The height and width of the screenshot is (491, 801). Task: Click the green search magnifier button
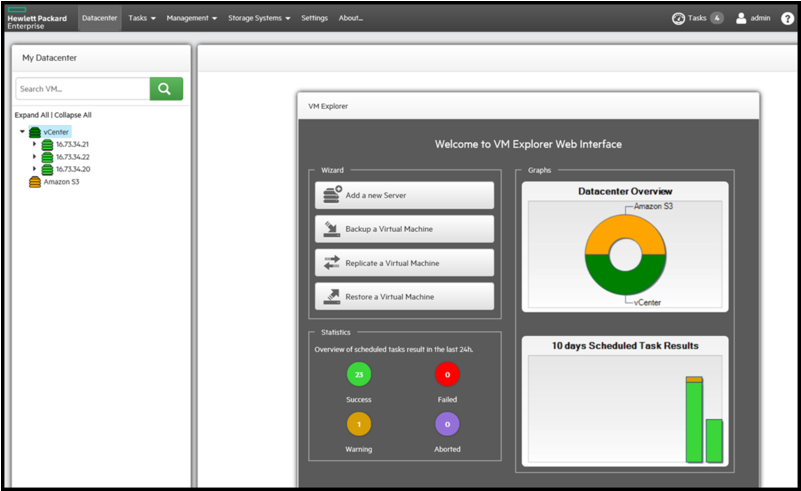(166, 89)
